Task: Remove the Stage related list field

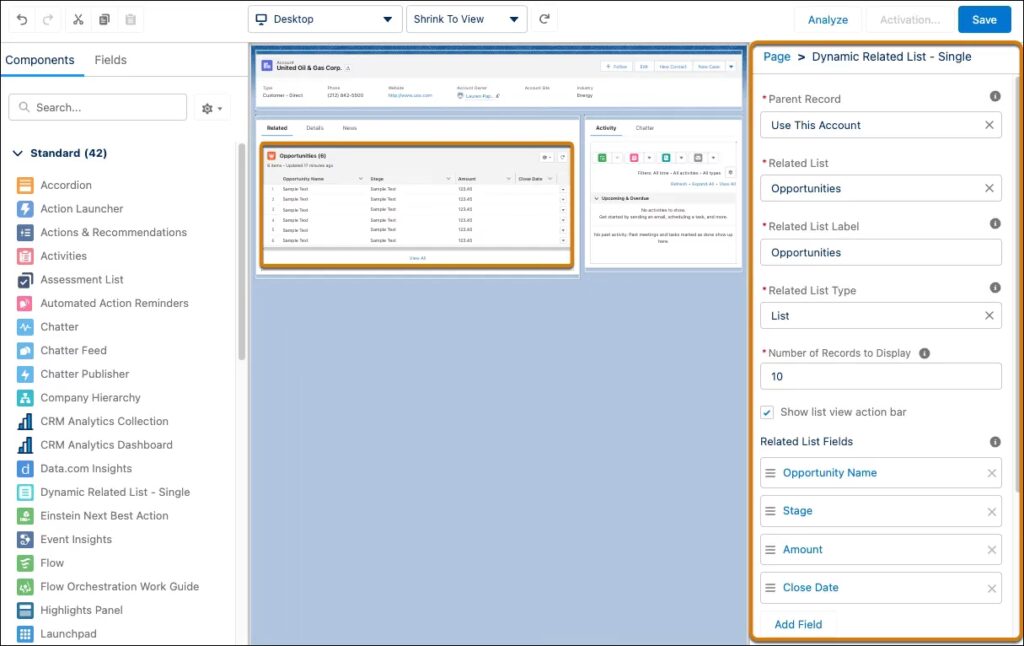Action: point(992,512)
